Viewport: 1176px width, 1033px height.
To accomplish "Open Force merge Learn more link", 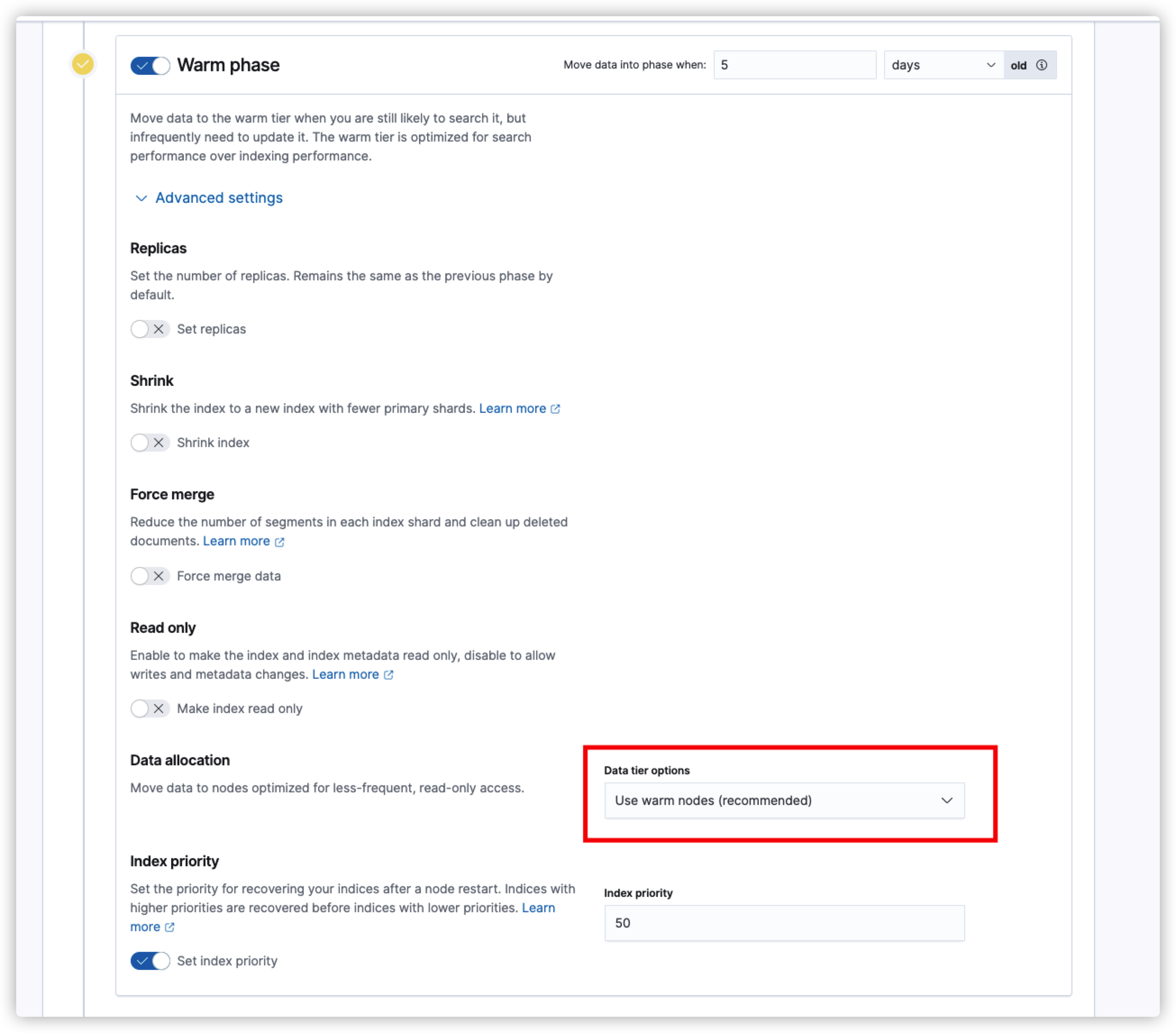I will click(x=237, y=541).
